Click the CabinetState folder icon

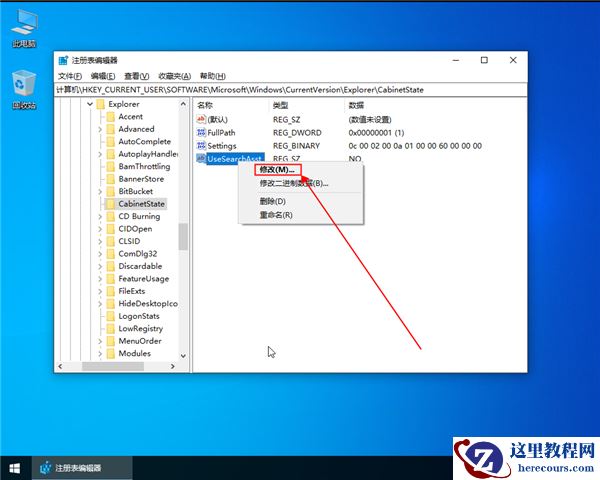[x=111, y=204]
